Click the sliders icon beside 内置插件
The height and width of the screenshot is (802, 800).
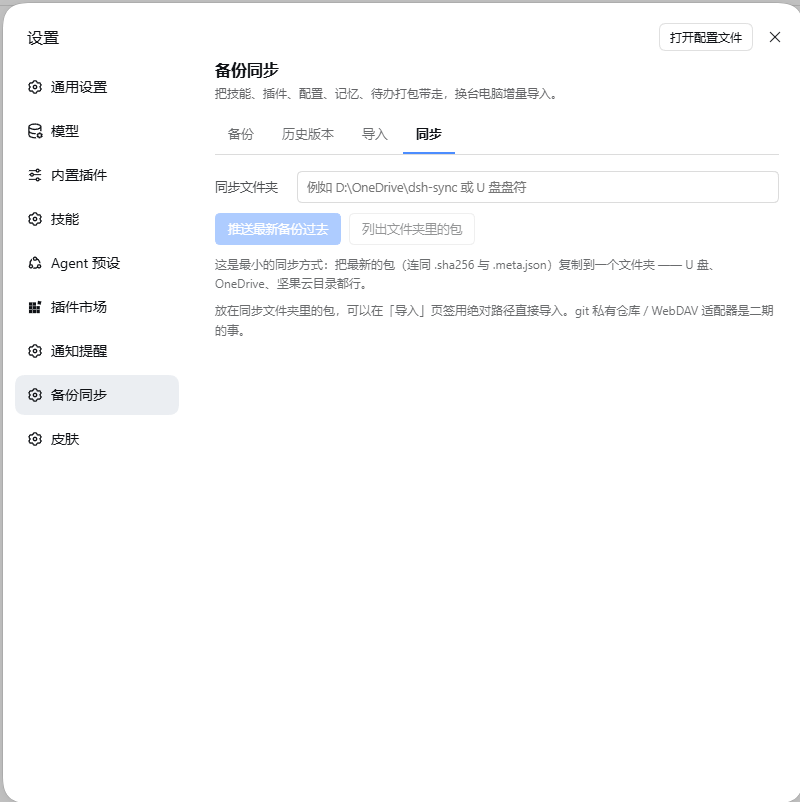click(x=35, y=175)
